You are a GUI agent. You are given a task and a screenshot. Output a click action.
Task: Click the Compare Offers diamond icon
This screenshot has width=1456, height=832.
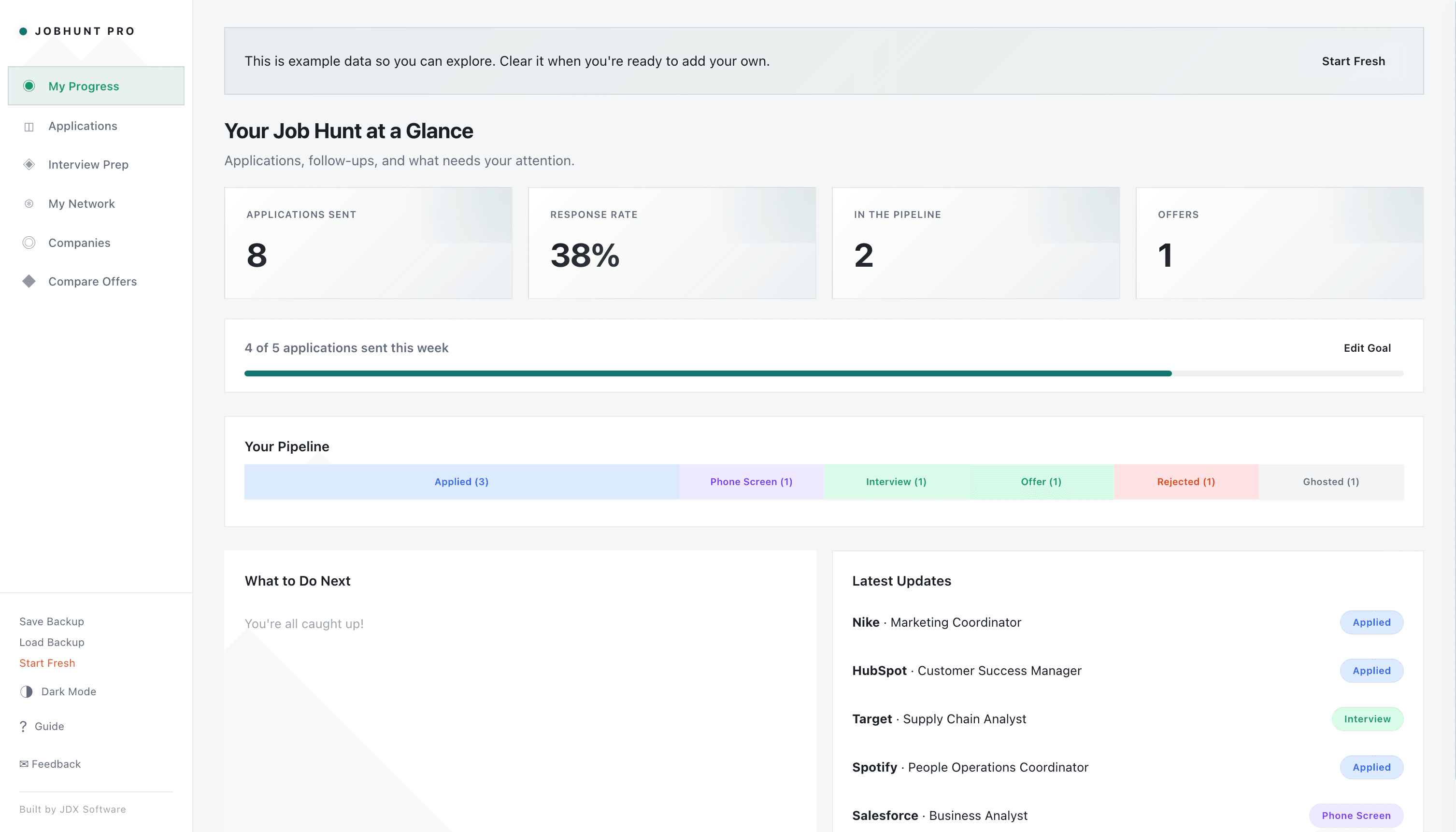click(29, 281)
